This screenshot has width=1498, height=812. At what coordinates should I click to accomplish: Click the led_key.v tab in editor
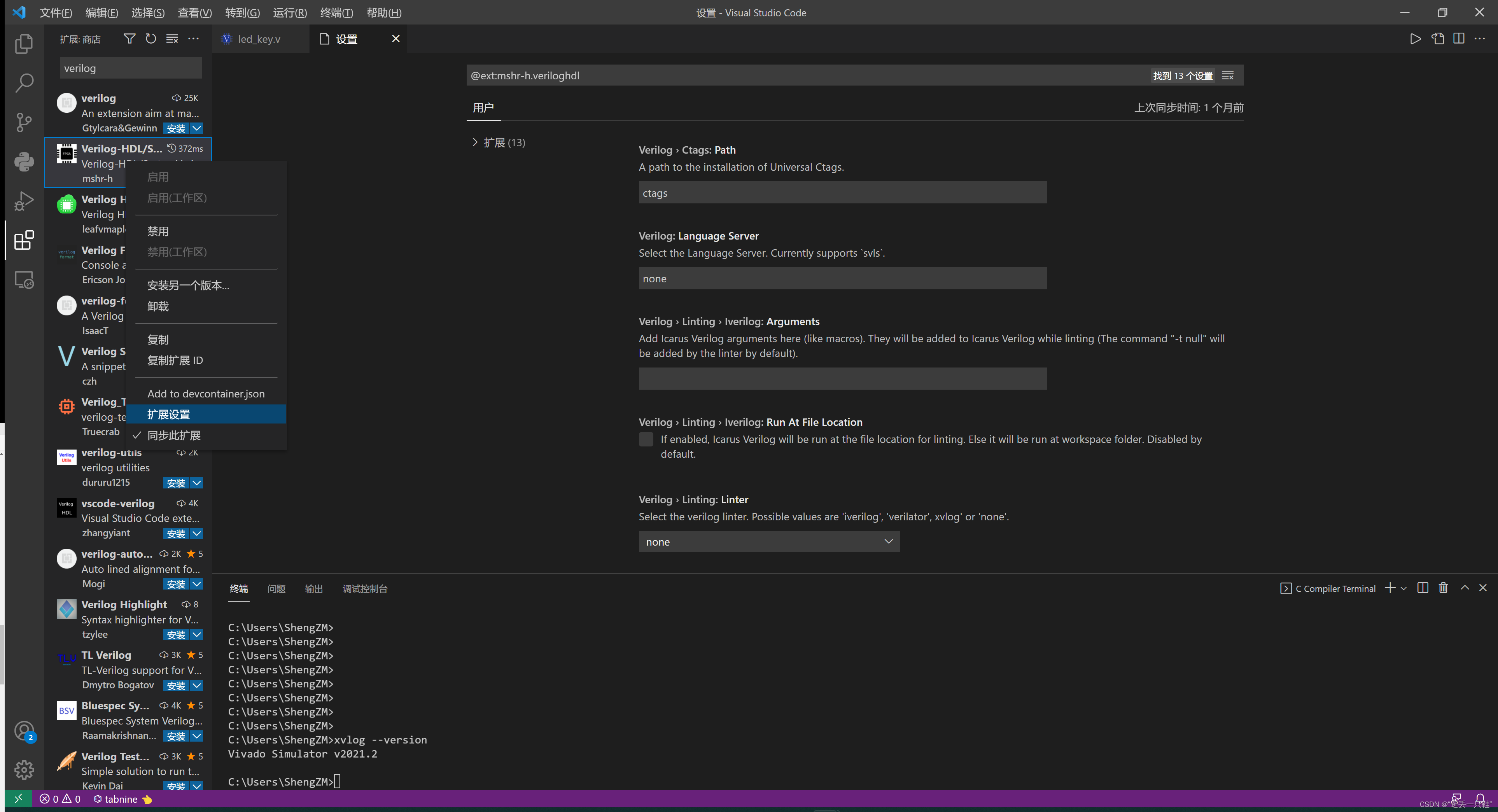click(x=257, y=38)
